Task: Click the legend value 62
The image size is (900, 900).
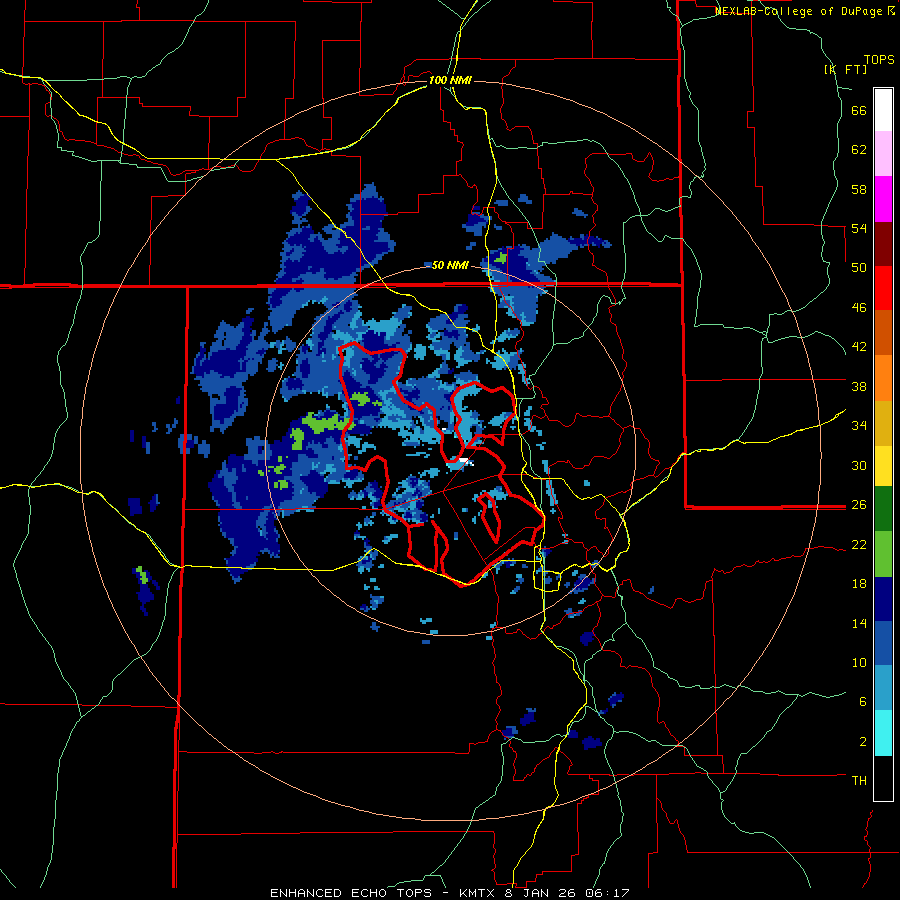Action: pos(859,150)
